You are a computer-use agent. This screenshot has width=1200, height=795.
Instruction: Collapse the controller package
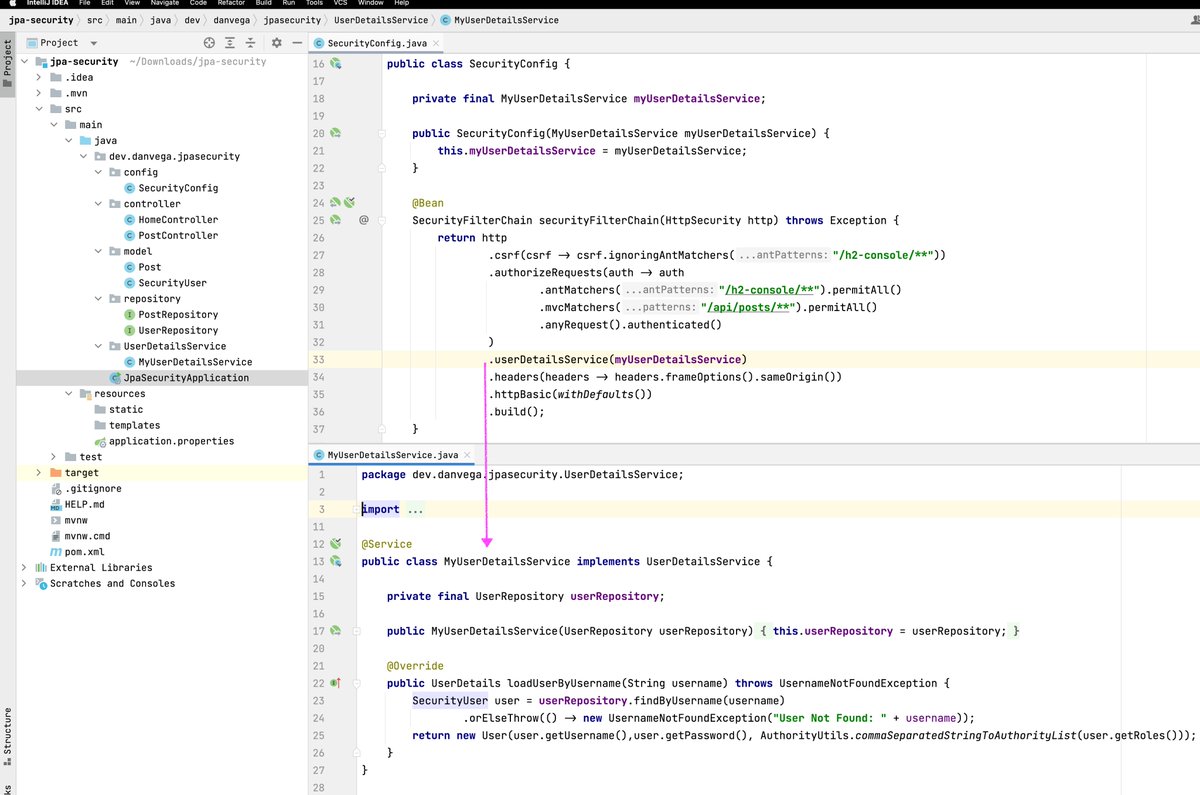[x=98, y=204]
